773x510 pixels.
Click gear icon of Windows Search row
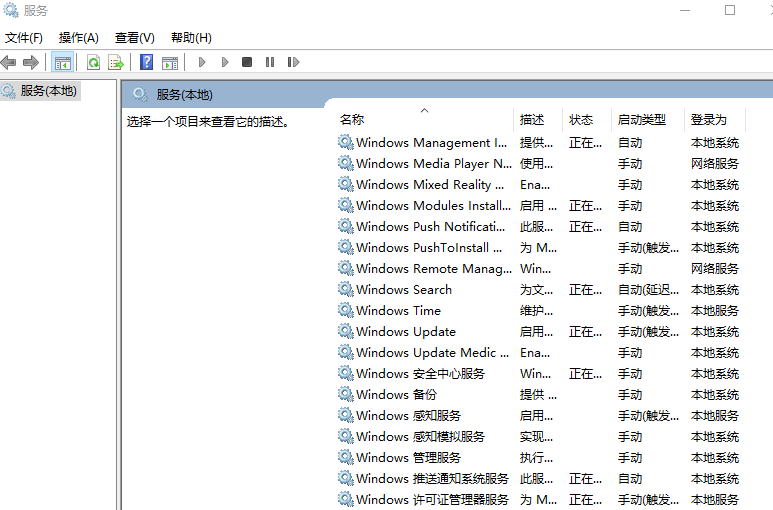[346, 289]
